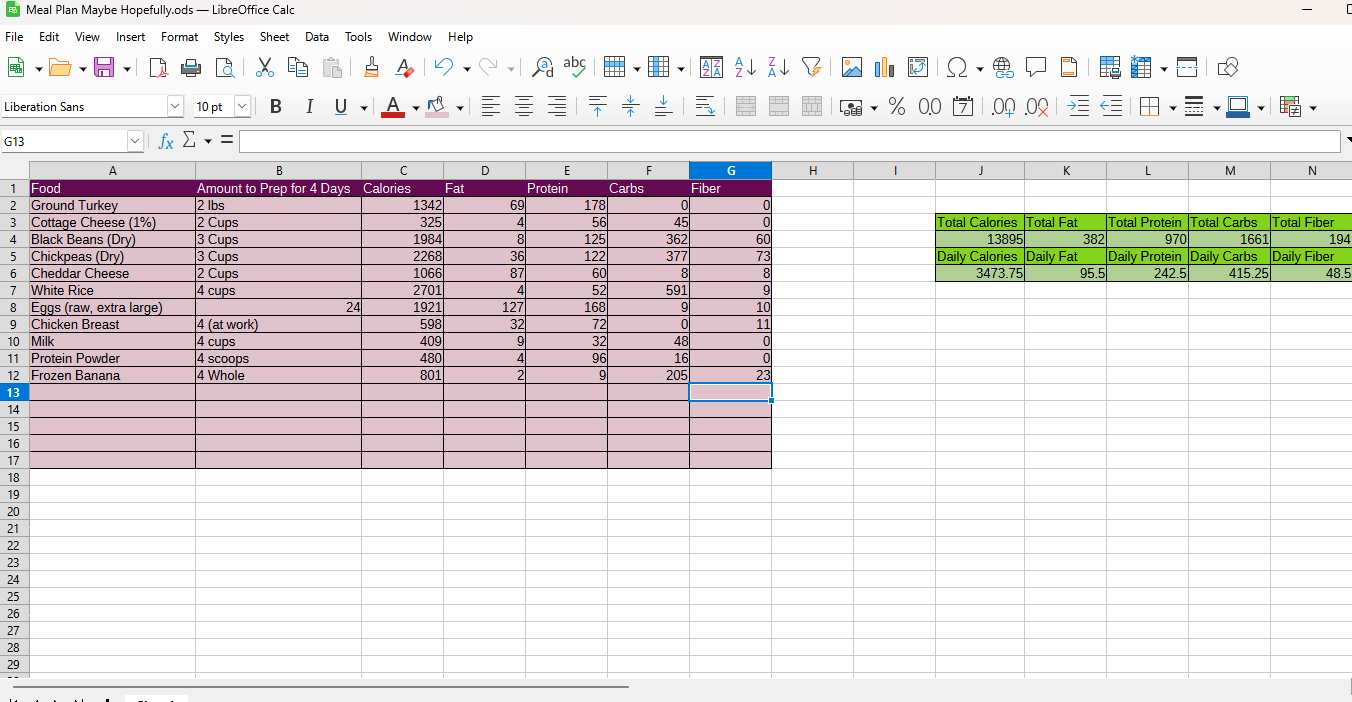Insert a hyperlink
Screen dimensions: 1352x702
point(1003,67)
